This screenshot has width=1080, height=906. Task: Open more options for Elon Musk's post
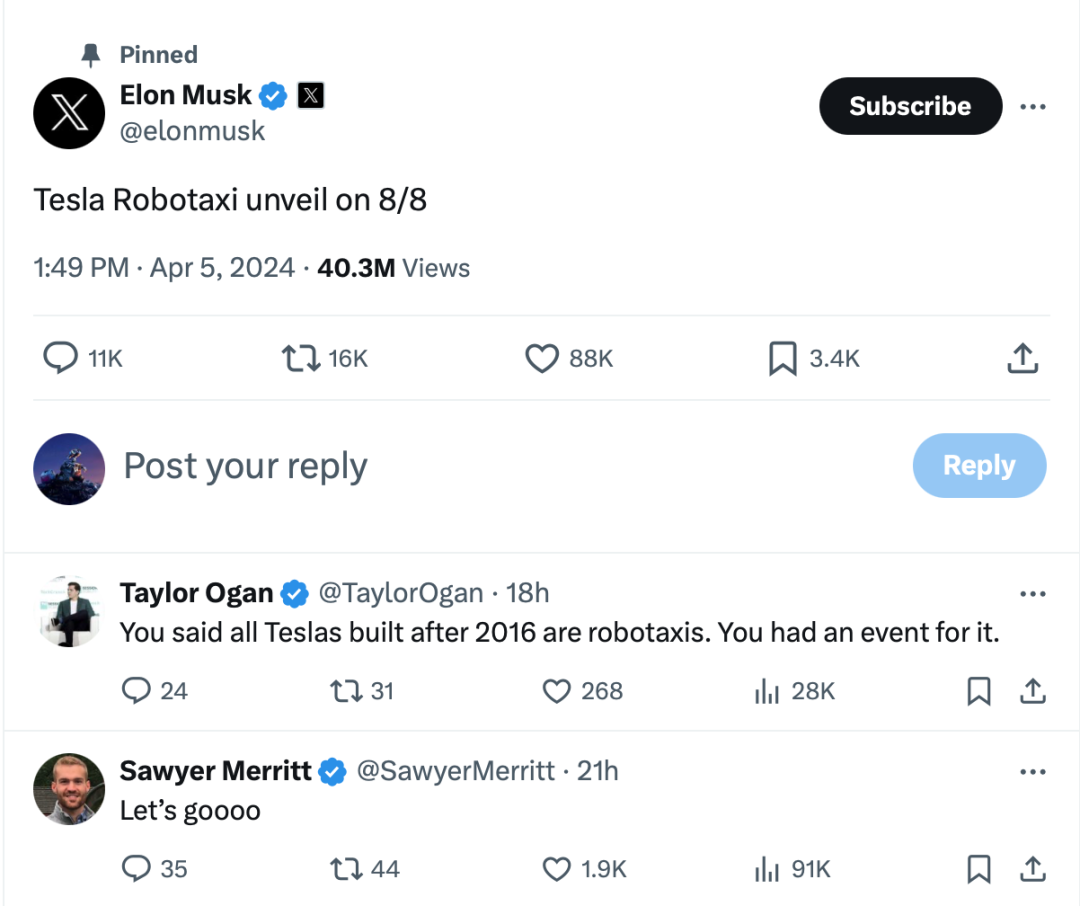(1032, 107)
